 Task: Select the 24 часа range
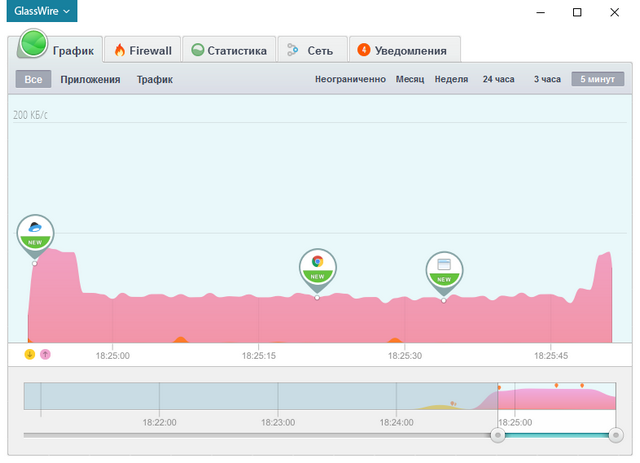click(499, 80)
